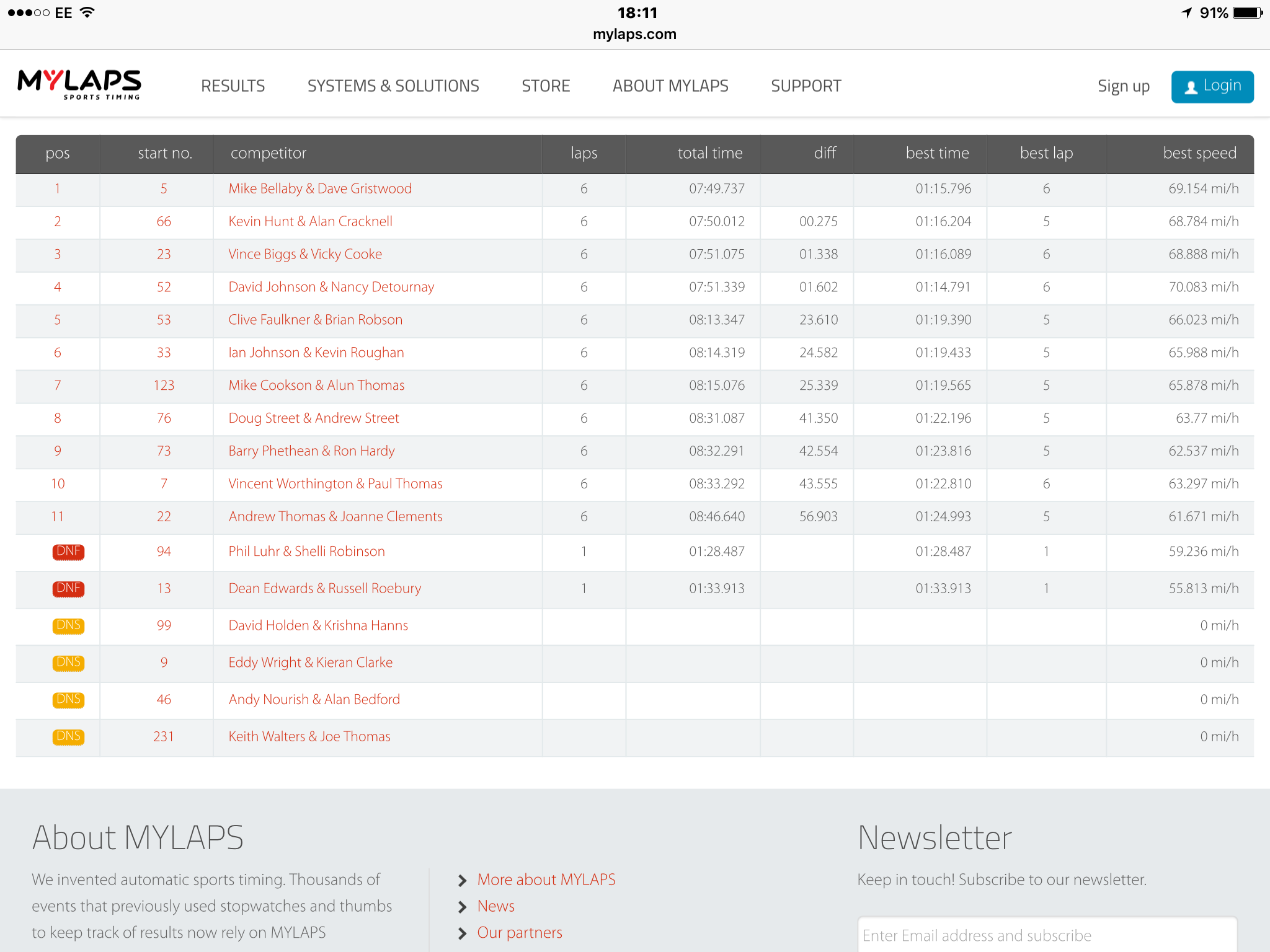Tap the Wi-Fi status icon

pyautogui.click(x=87, y=12)
